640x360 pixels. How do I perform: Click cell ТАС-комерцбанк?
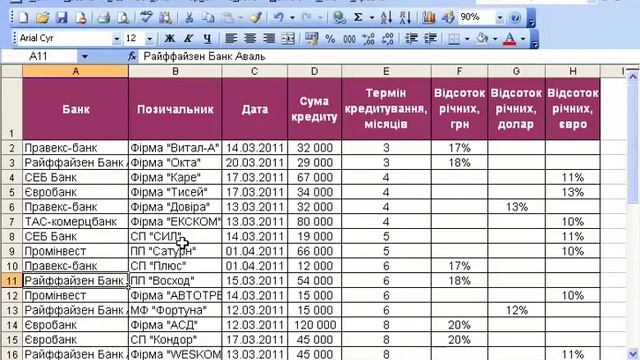click(x=76, y=222)
